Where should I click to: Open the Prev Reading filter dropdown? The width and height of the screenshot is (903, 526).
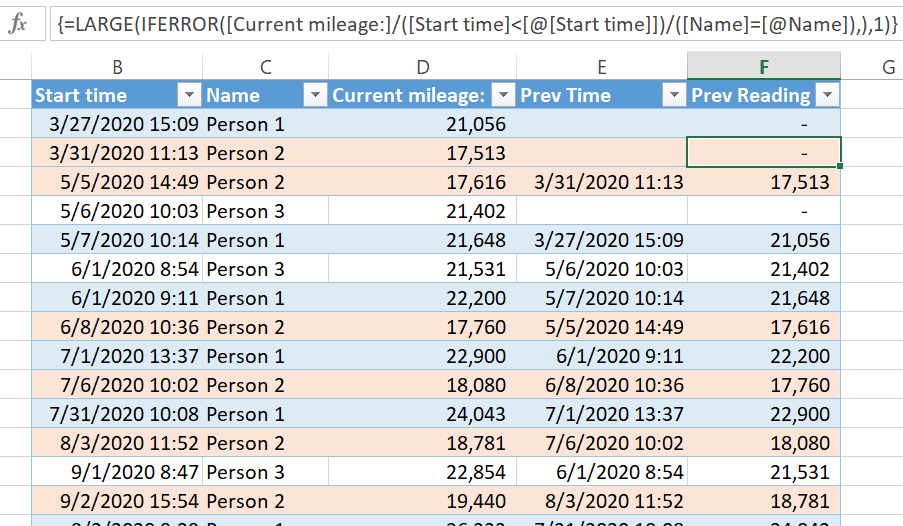click(x=828, y=94)
